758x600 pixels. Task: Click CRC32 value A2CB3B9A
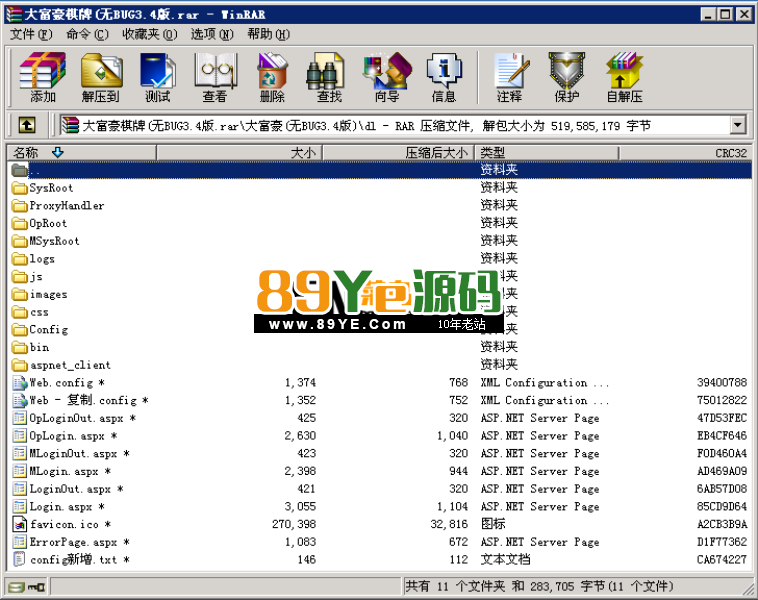tap(722, 524)
